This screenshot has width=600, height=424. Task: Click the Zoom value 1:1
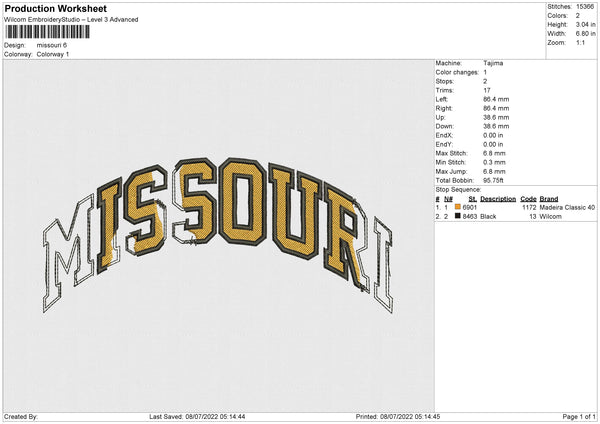(580, 42)
